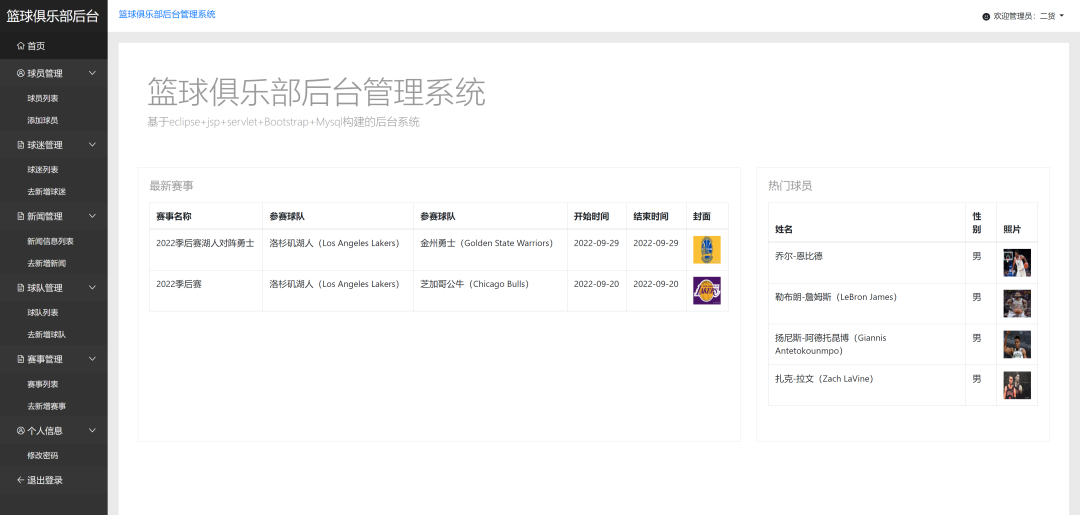Click the name 勒布朗-詹姆斯 (LeBron James)
1080x515 pixels.
point(835,297)
